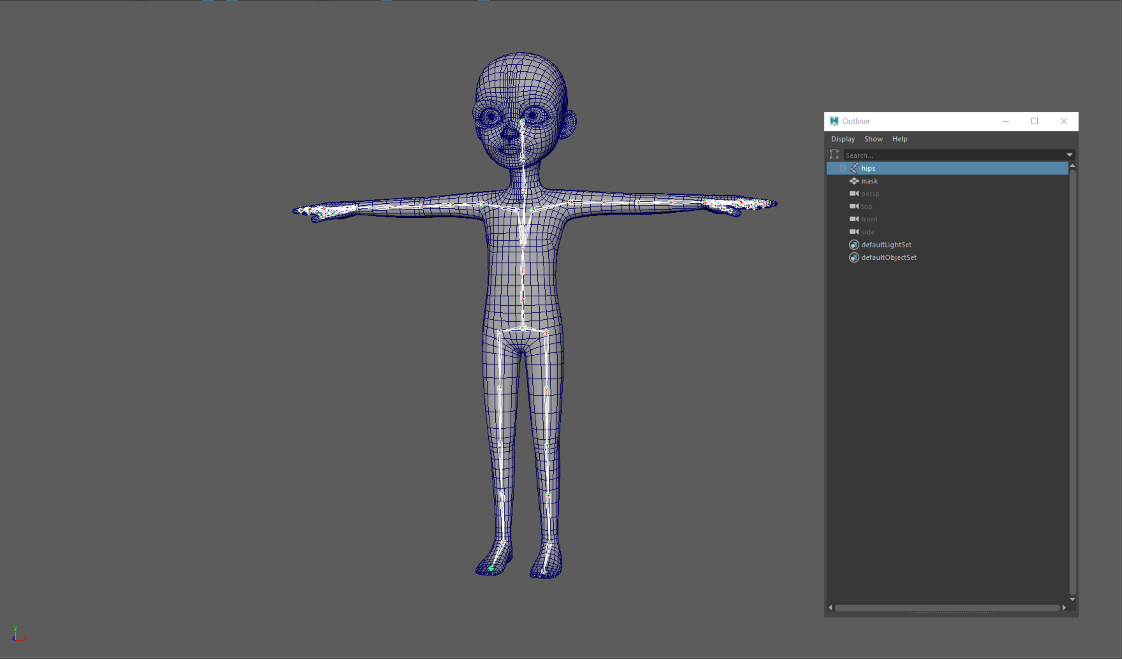The image size is (1122, 659).
Task: Click the defaultLightSet set icon
Action: click(x=854, y=245)
